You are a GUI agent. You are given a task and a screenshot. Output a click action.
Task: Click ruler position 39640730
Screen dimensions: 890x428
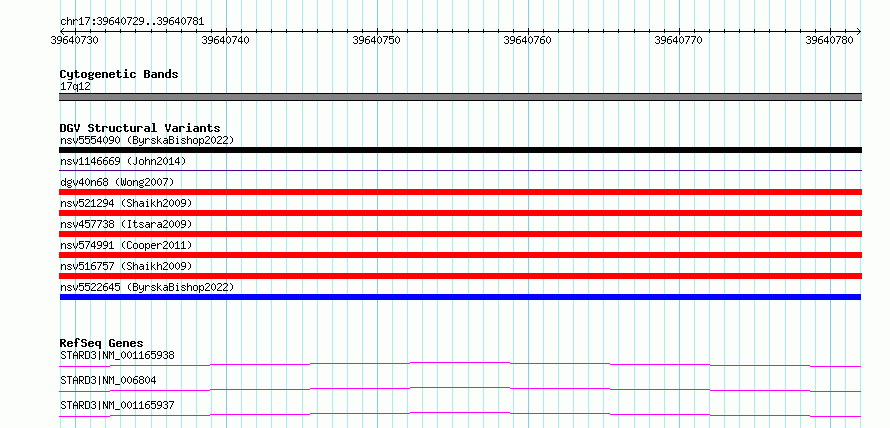(74, 40)
